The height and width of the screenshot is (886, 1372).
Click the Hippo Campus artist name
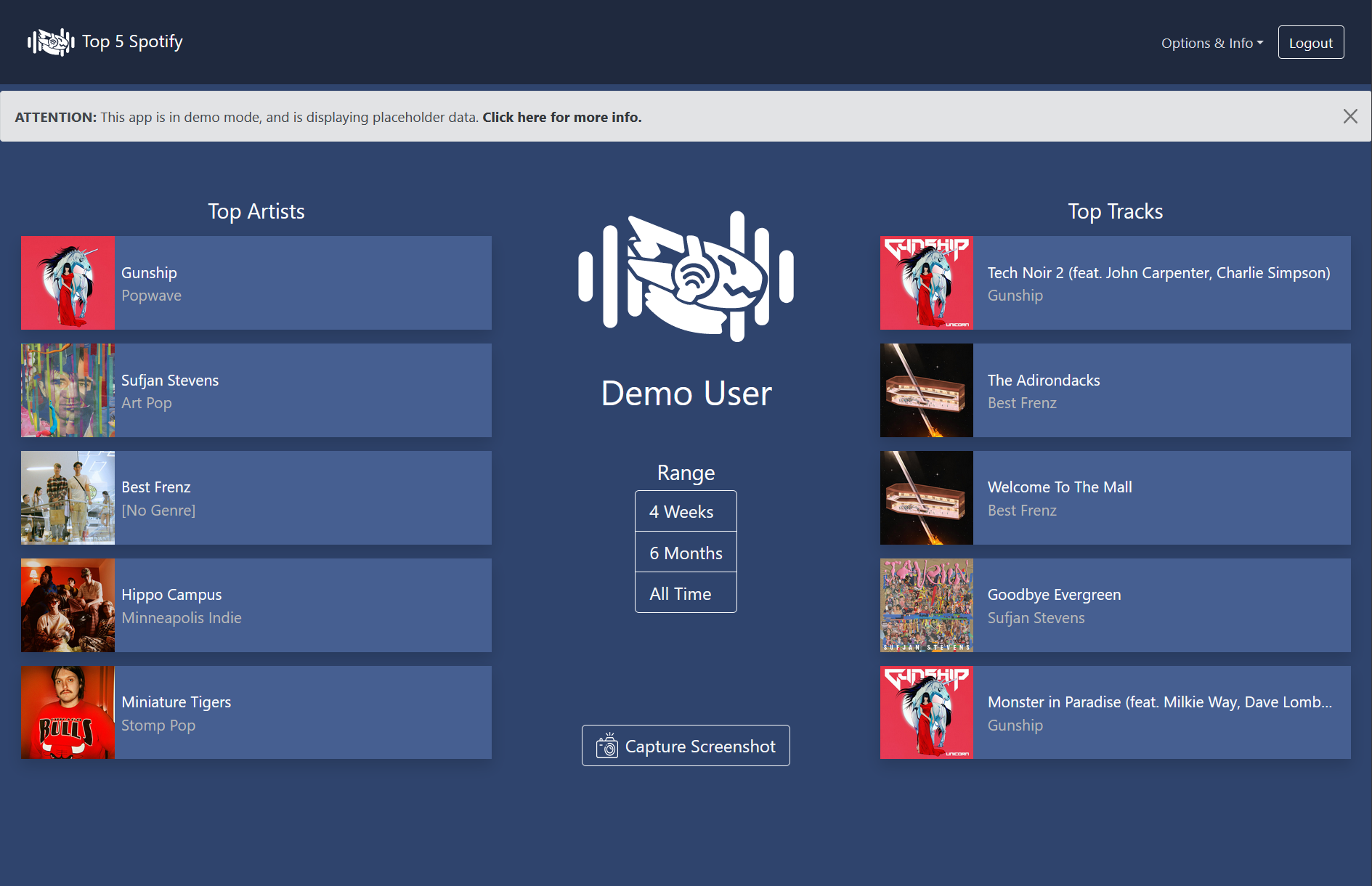coord(171,594)
